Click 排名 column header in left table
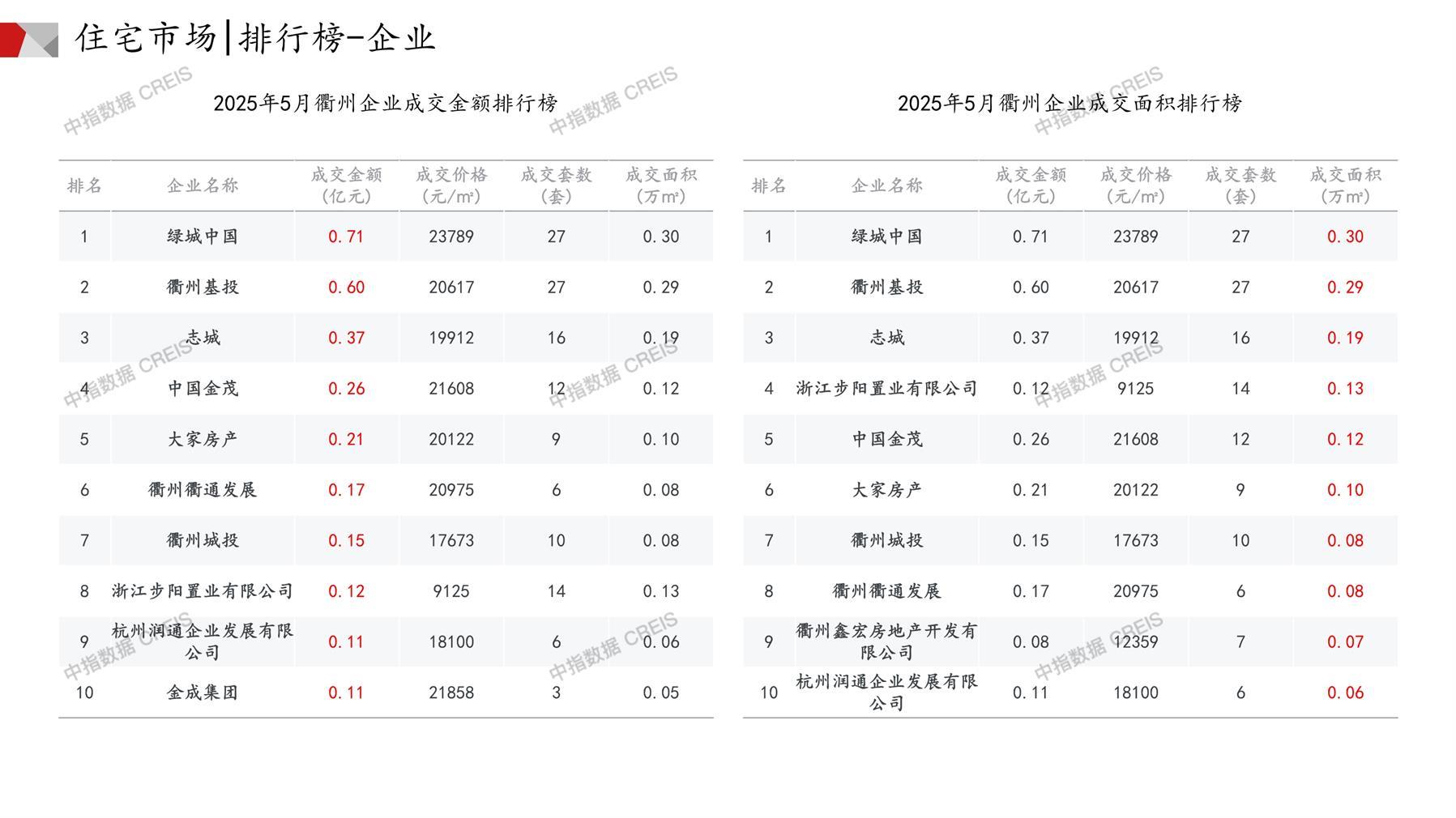The width and height of the screenshot is (1456, 818). [84, 185]
